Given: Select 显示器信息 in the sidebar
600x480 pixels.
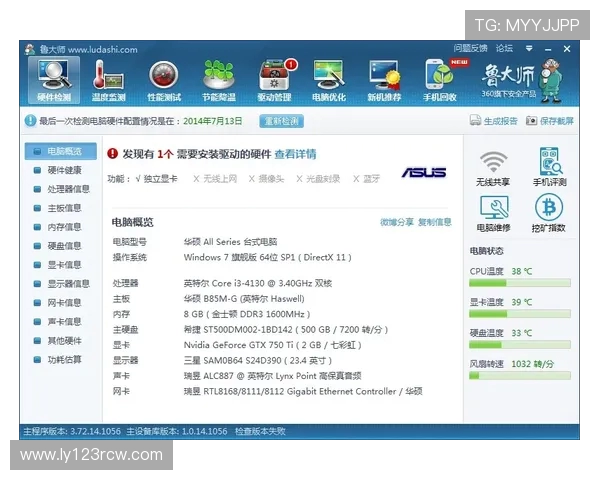Looking at the screenshot, I should coord(62,284).
